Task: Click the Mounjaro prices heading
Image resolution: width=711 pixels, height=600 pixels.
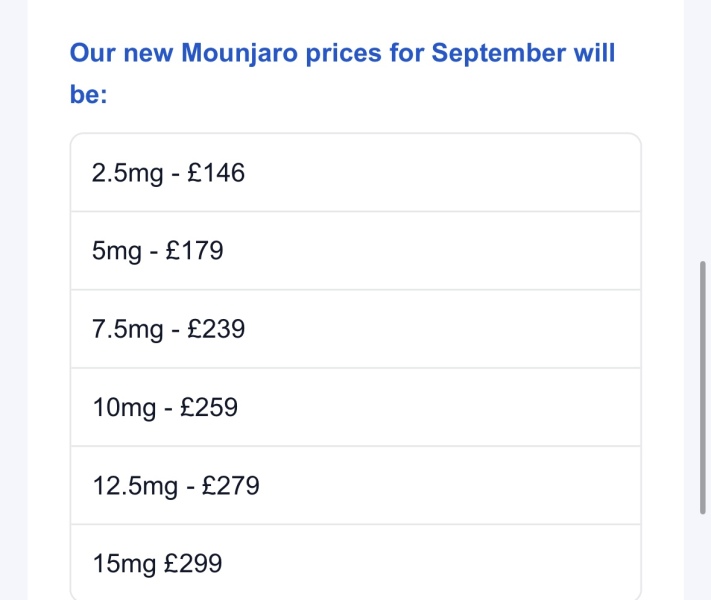Action: click(342, 53)
